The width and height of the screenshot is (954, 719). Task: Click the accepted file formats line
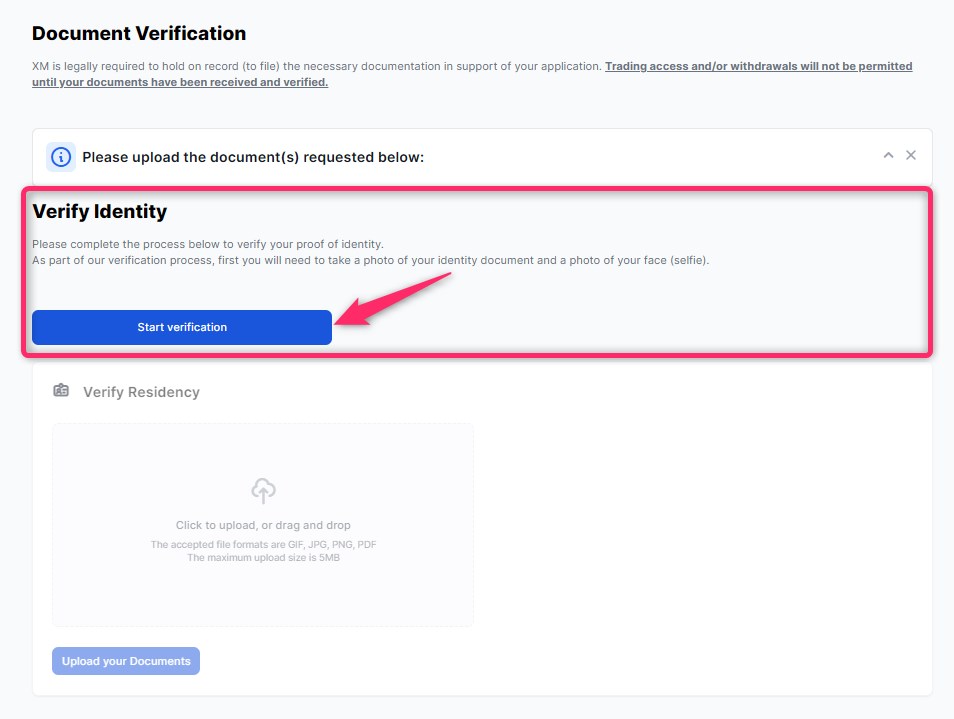[263, 545]
